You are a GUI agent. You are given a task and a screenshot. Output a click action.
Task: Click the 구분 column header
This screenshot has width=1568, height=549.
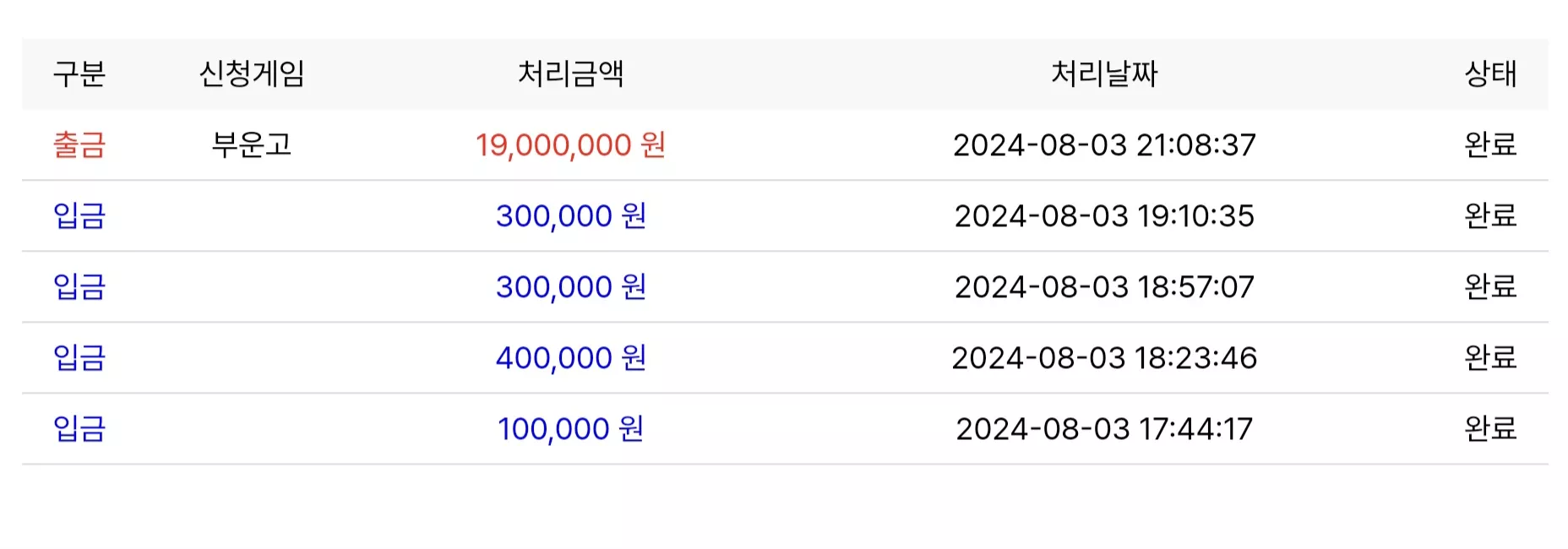click(x=79, y=74)
